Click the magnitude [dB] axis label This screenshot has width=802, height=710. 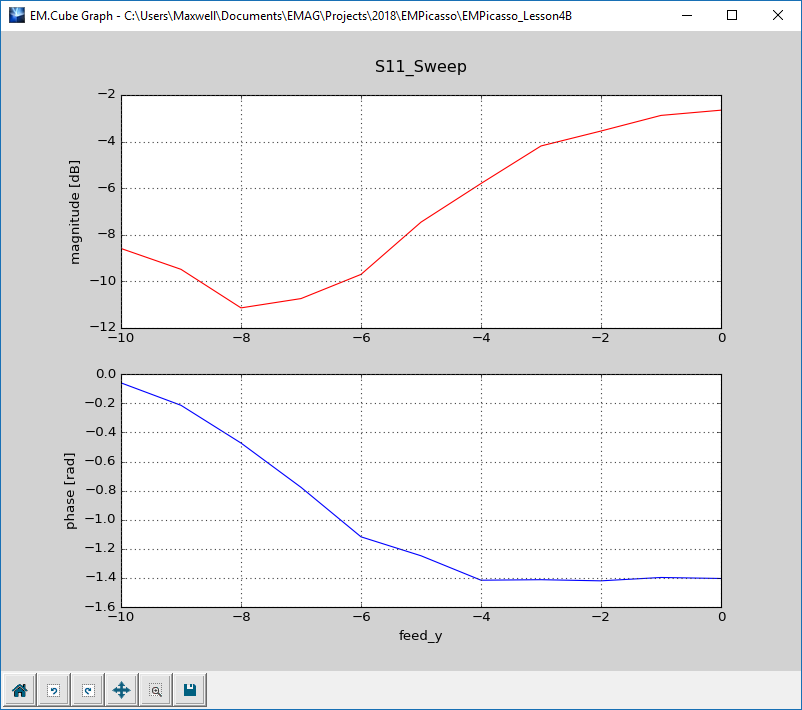[x=75, y=212]
